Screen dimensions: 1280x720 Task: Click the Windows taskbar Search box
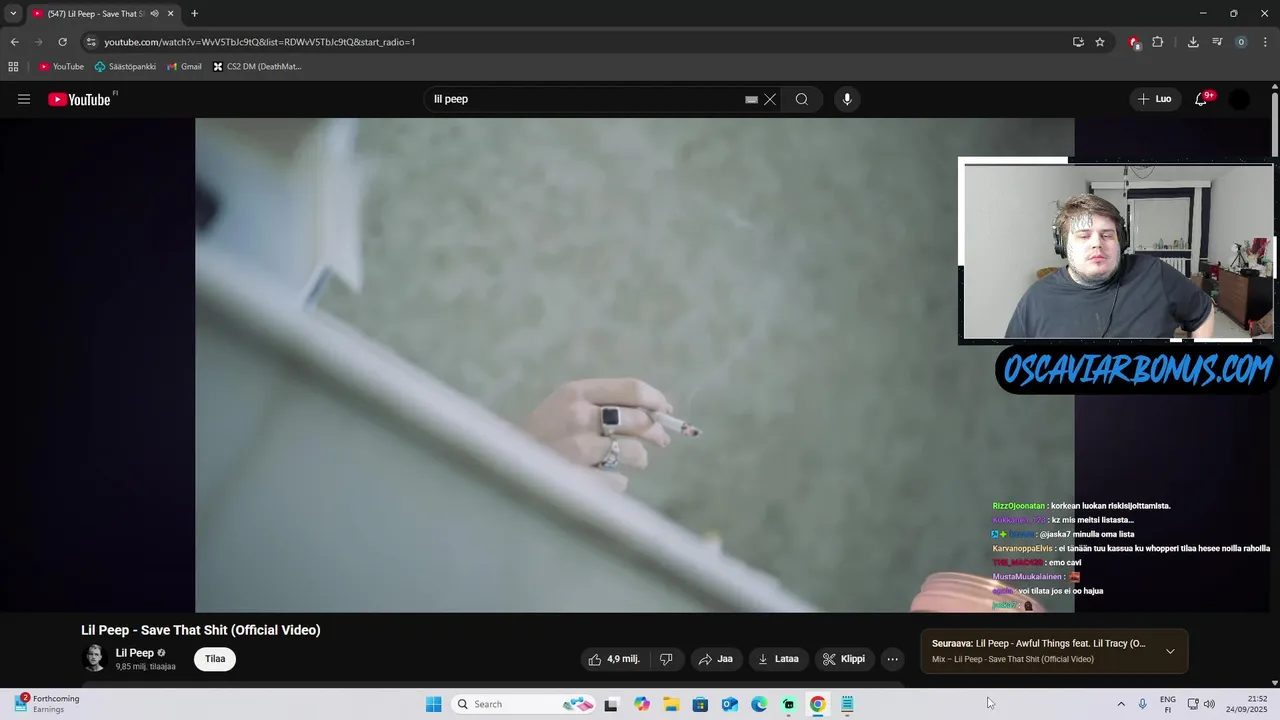coord(523,704)
